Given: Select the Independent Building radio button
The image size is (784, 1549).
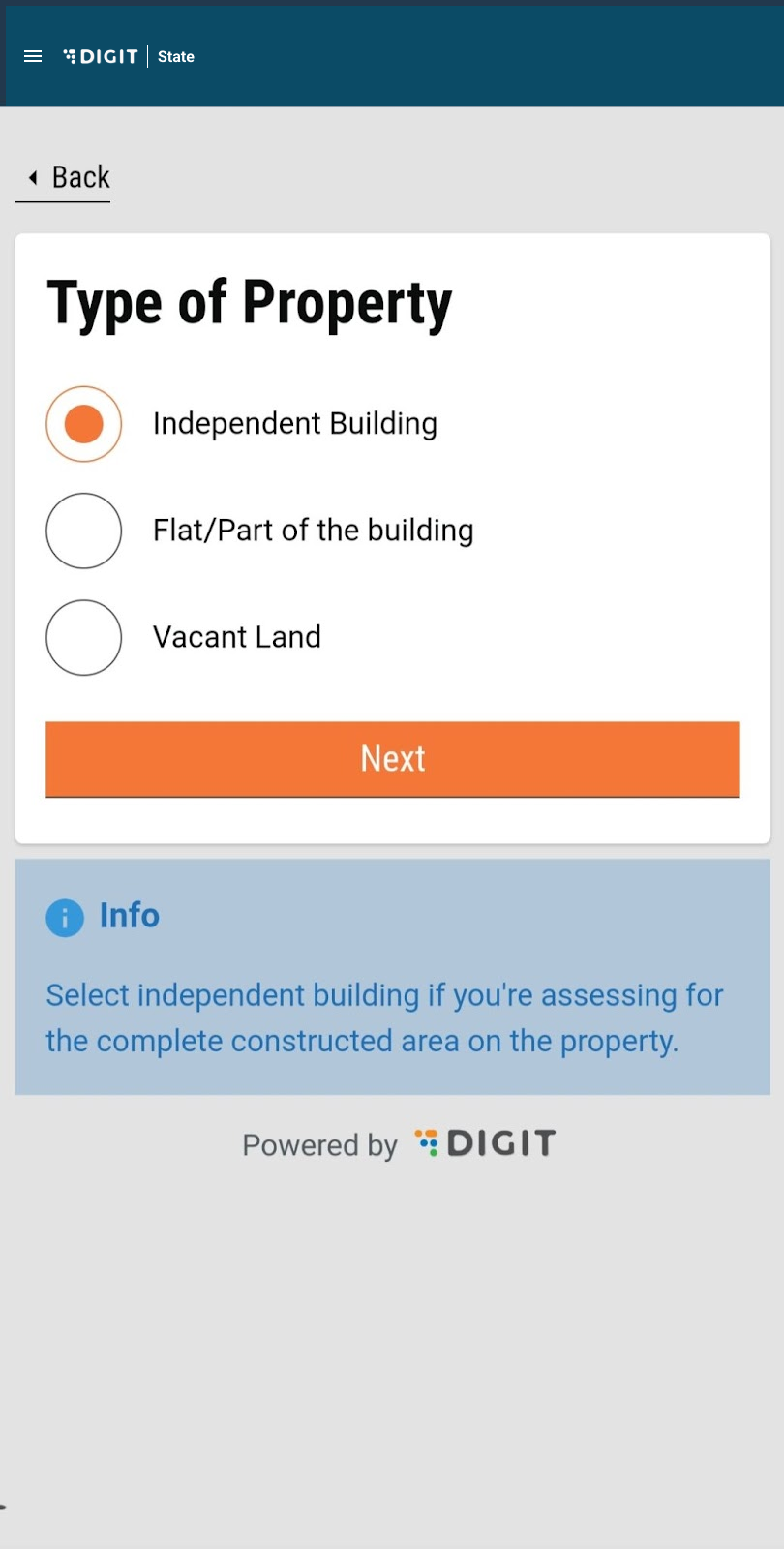Looking at the screenshot, I should [84, 424].
